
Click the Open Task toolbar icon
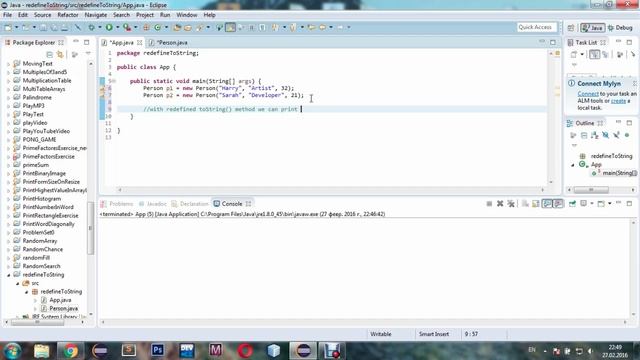point(188,27)
